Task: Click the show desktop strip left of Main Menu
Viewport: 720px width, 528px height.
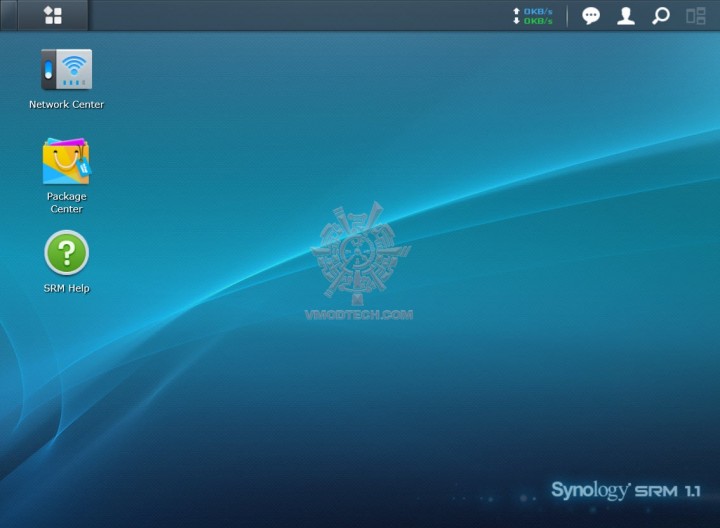Action: [x=9, y=15]
